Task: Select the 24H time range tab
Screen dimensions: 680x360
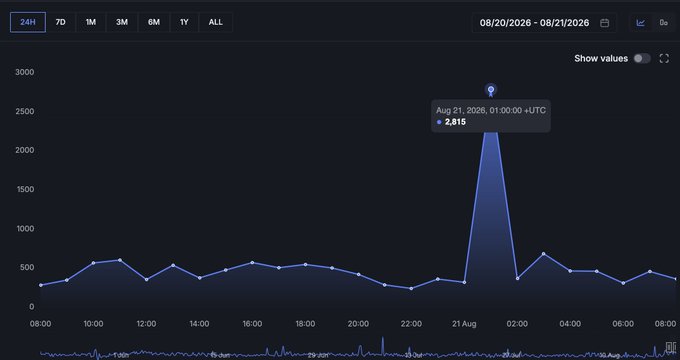Action: [x=28, y=22]
